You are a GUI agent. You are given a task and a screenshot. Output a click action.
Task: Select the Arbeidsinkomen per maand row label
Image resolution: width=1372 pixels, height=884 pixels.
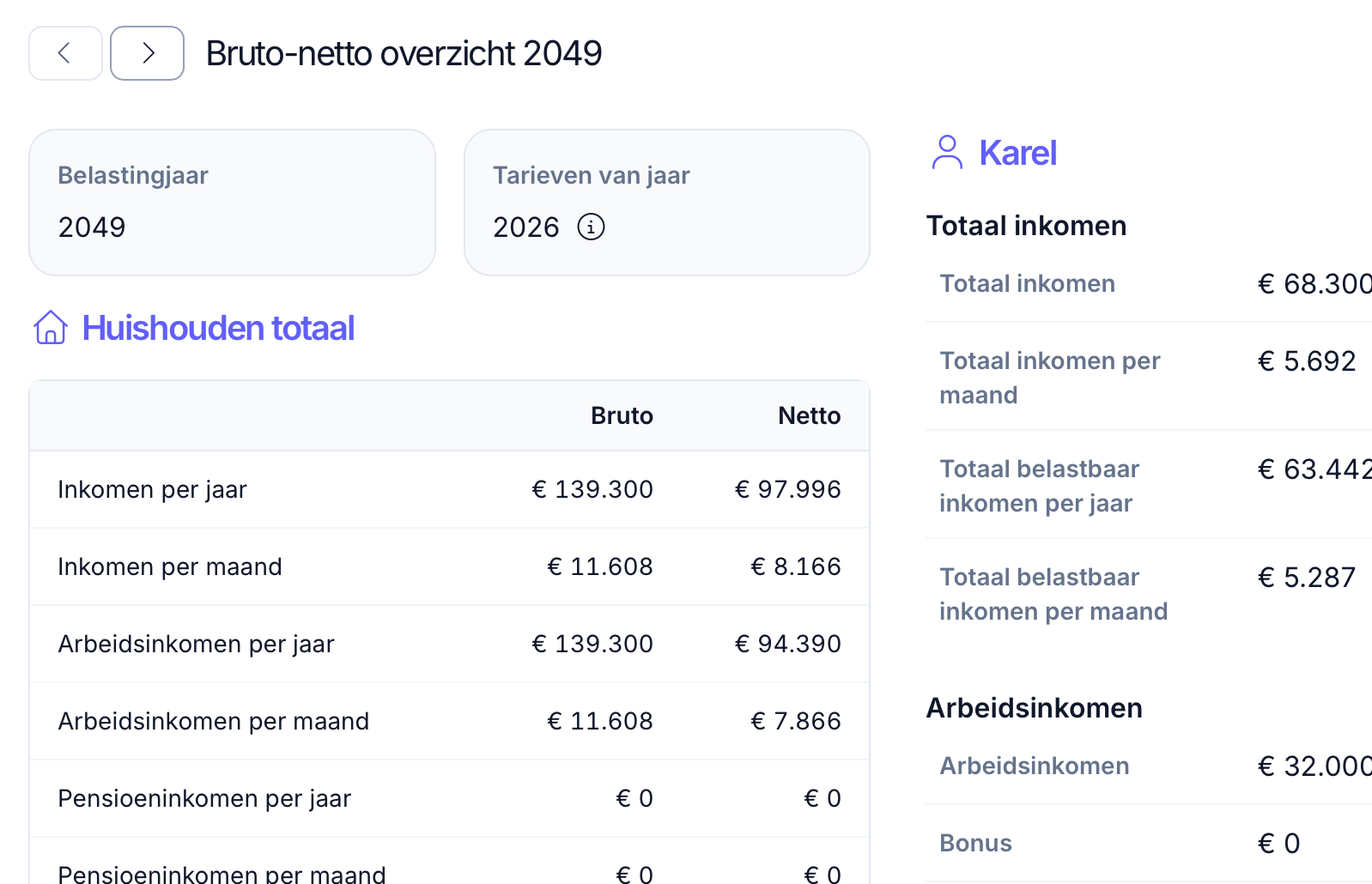(214, 721)
